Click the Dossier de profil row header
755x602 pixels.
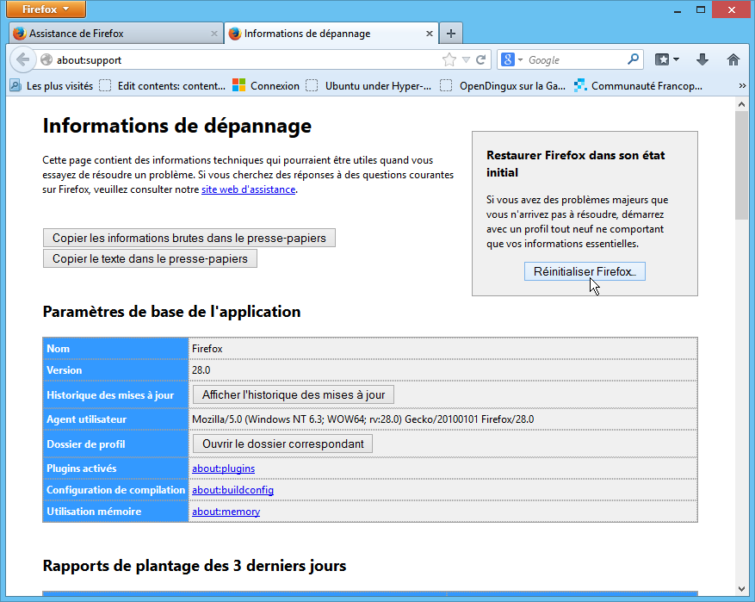click(x=116, y=444)
